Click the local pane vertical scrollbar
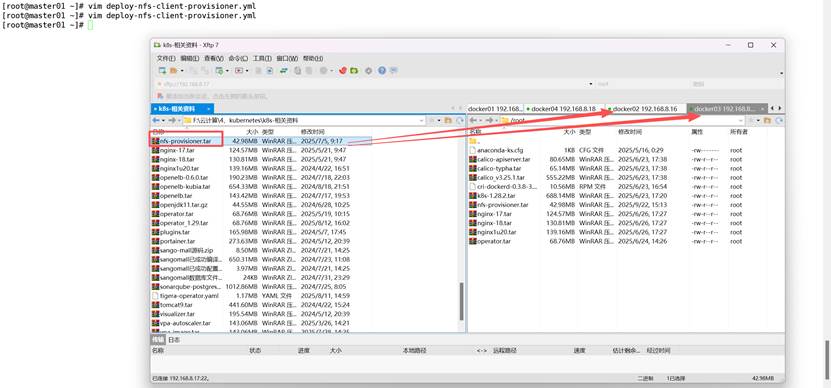The image size is (831, 388). coord(462,302)
